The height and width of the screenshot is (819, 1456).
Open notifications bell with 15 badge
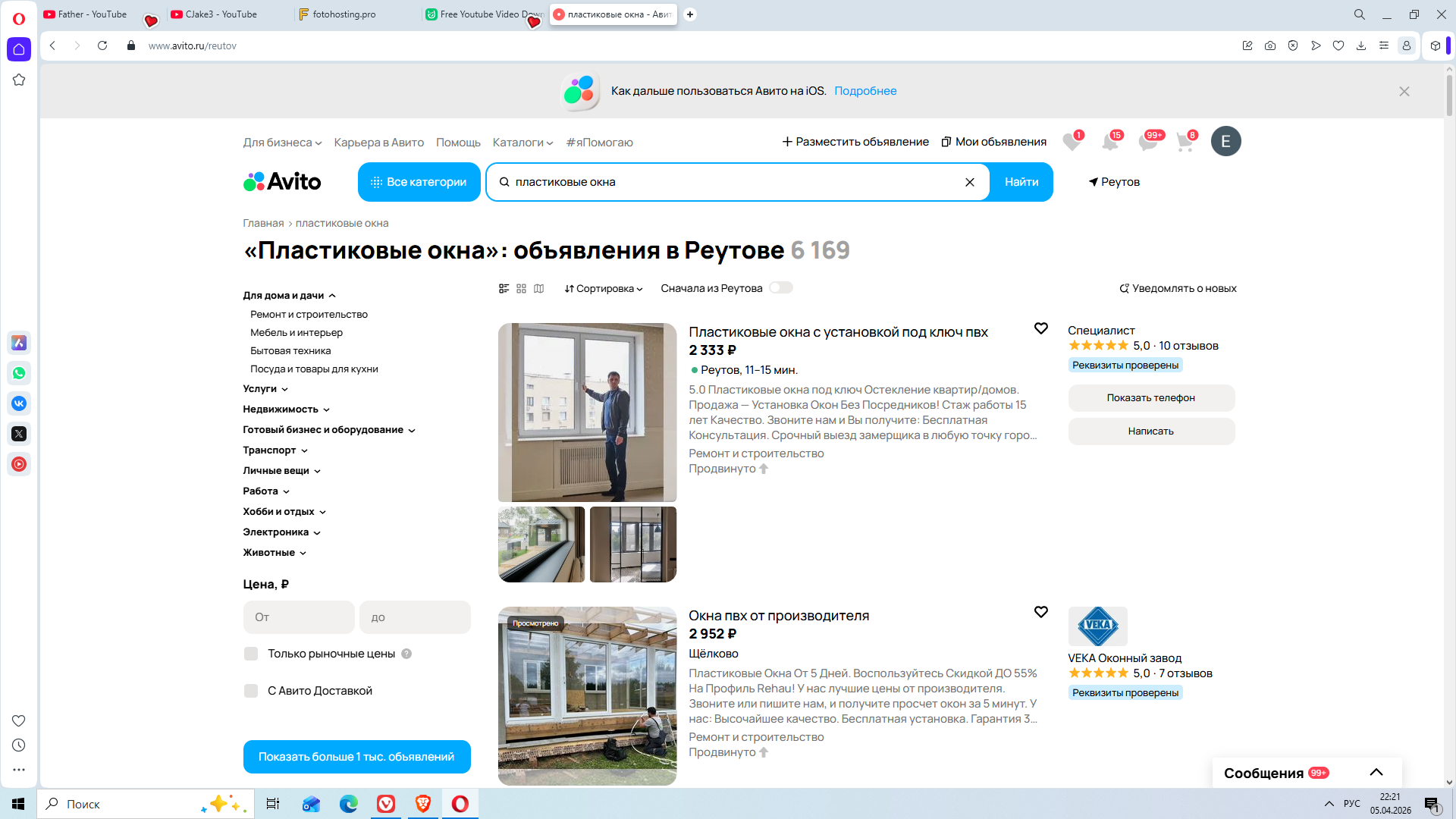[x=1110, y=142]
